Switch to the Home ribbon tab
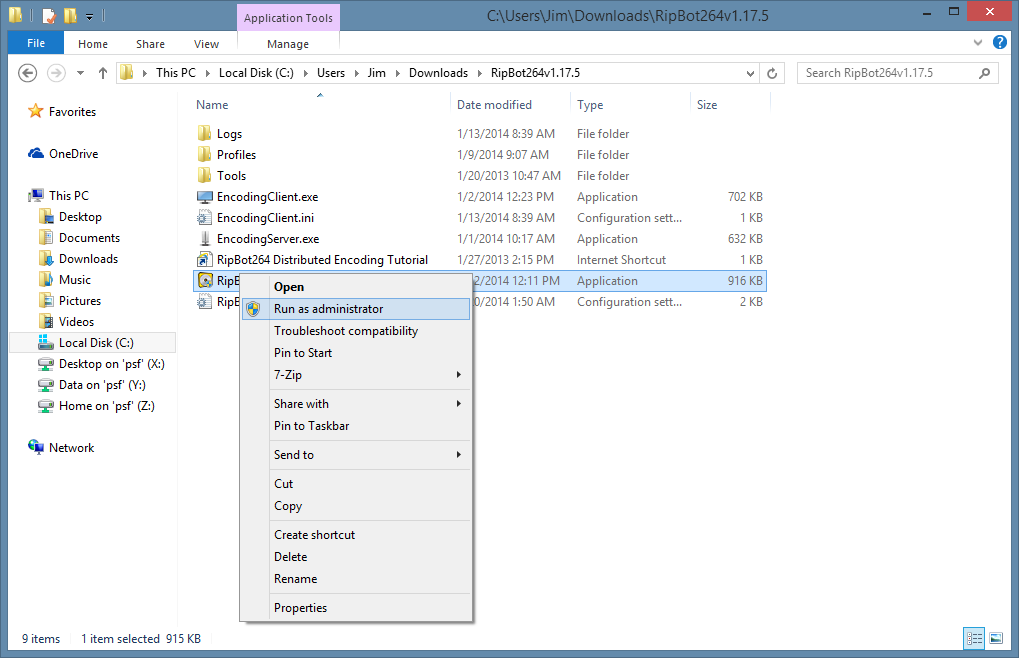 [x=93, y=44]
